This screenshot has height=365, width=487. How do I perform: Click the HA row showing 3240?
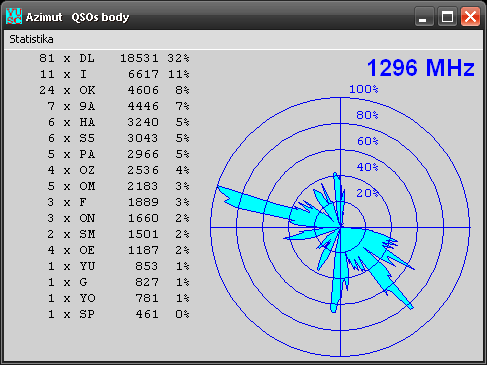coord(114,122)
